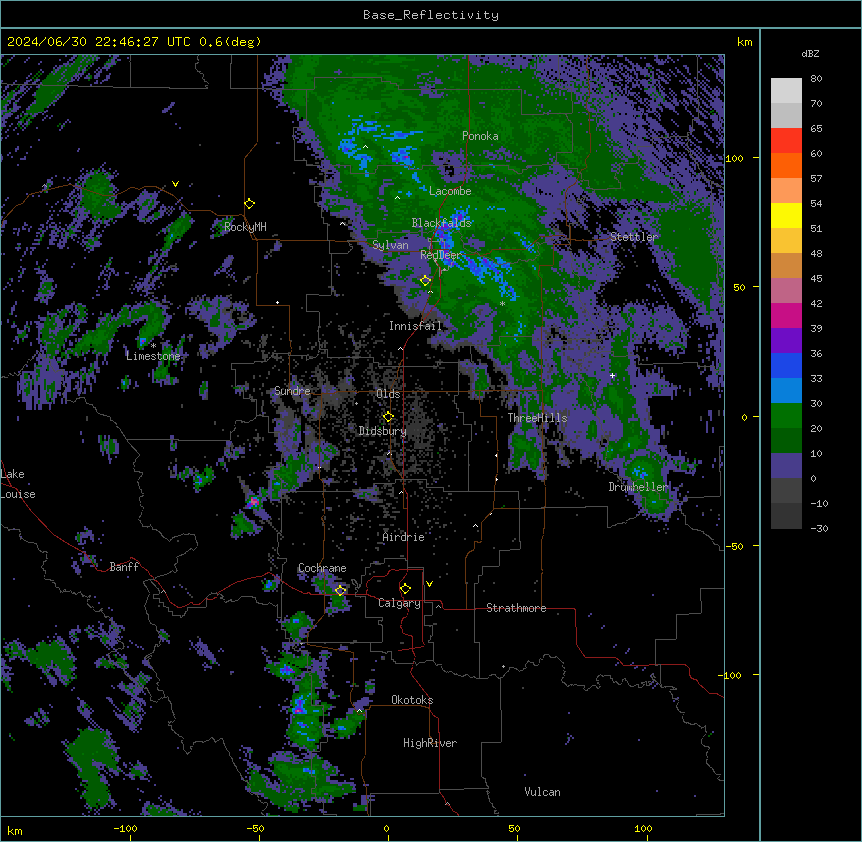Click the RedDeer city label
This screenshot has height=842, width=862.
click(441, 255)
